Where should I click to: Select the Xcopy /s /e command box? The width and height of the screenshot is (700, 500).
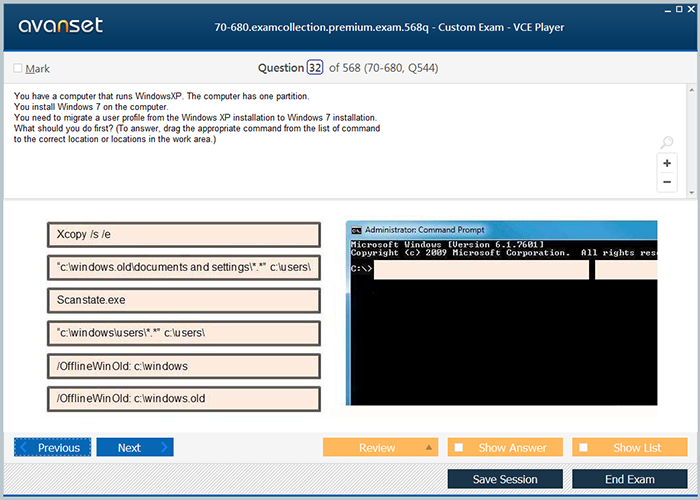click(x=184, y=235)
